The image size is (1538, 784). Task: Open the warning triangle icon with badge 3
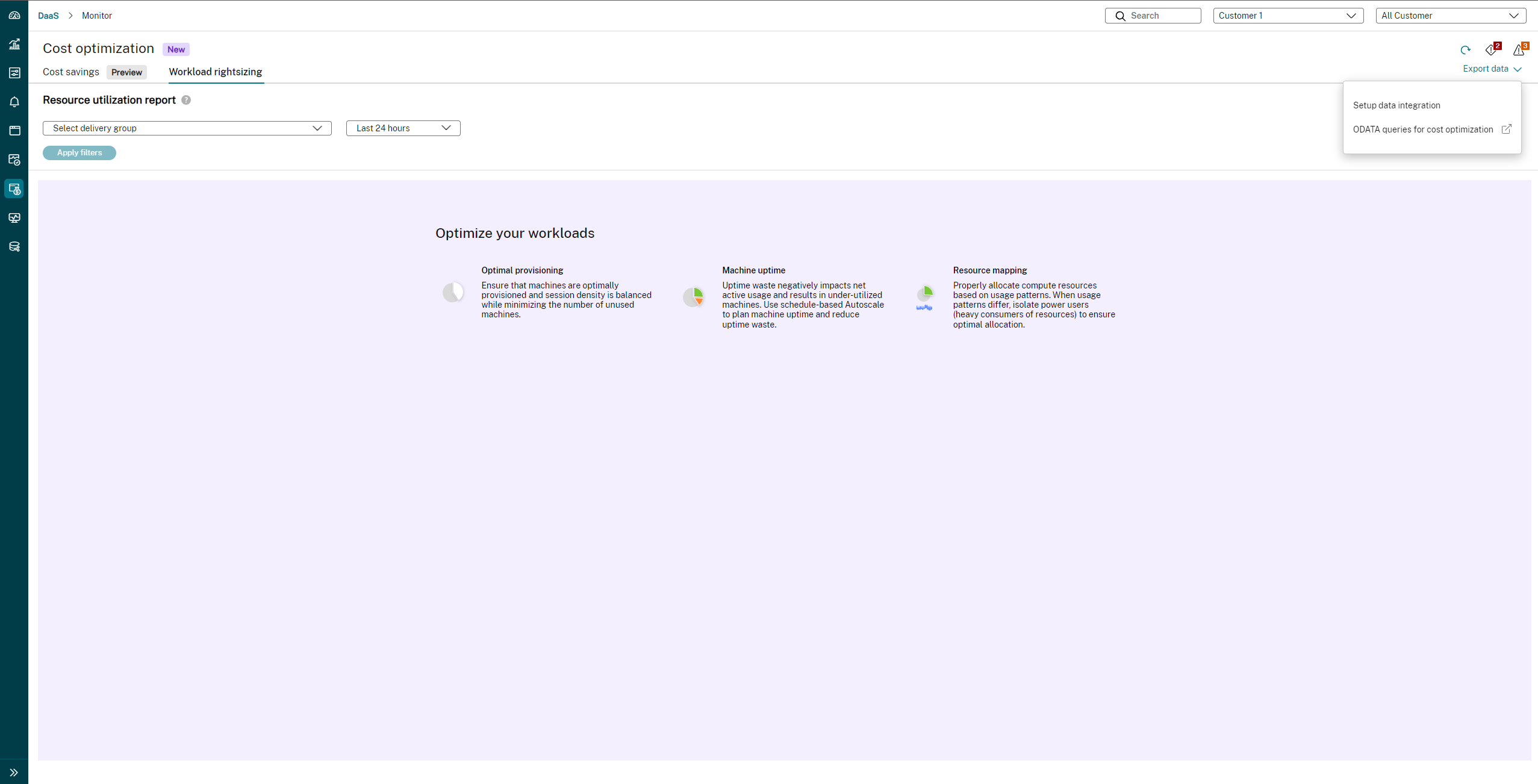pos(1520,49)
